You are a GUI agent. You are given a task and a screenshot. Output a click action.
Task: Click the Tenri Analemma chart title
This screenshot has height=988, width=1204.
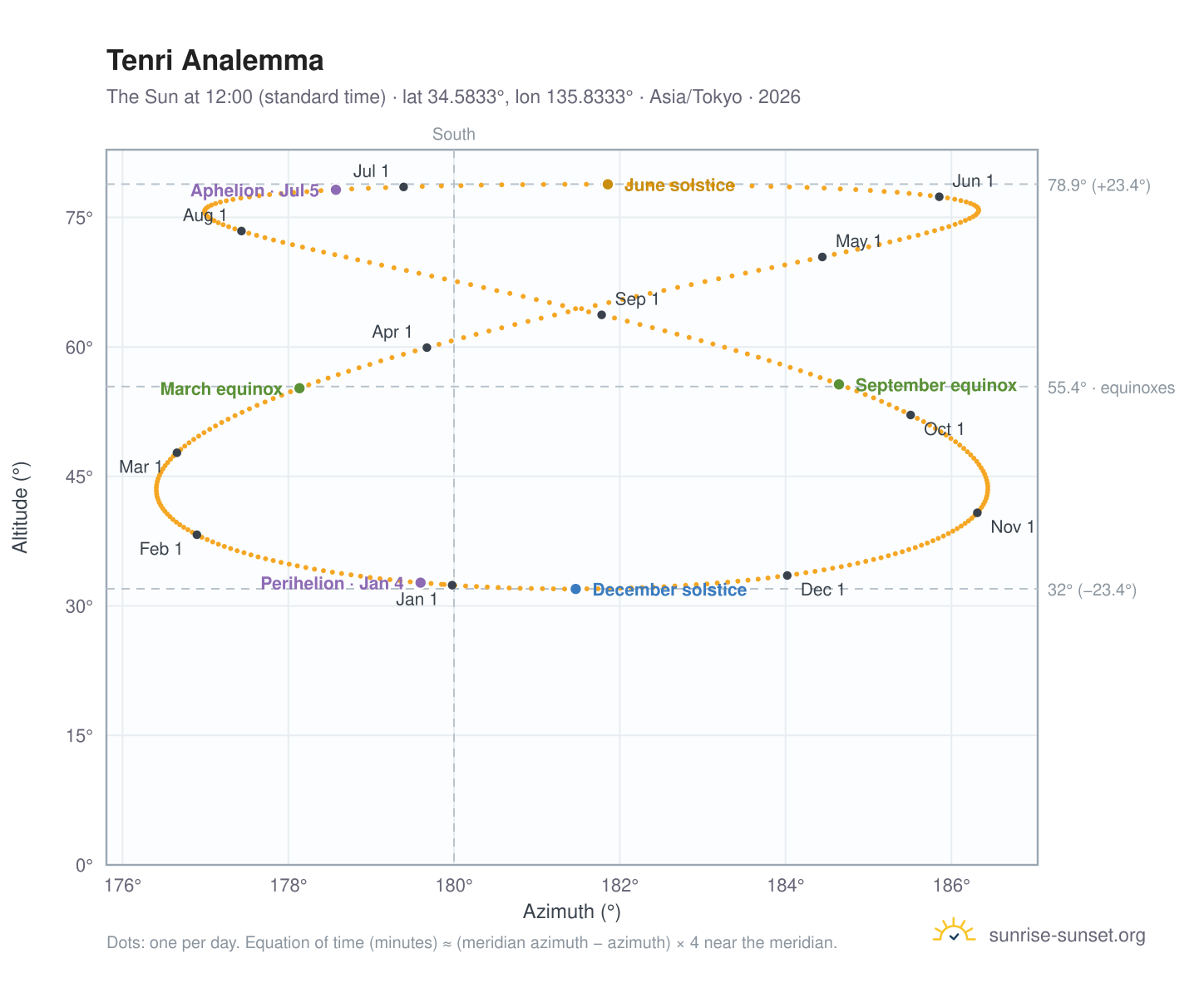215,61
